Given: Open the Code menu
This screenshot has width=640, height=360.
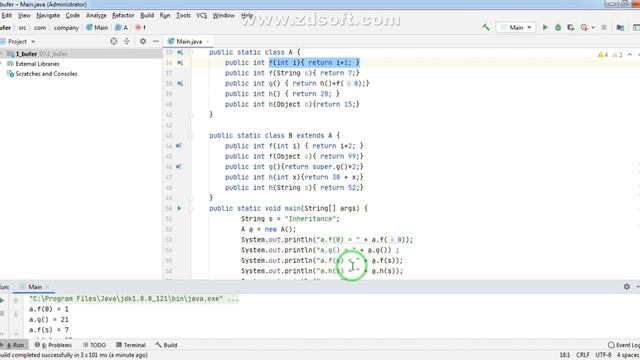Looking at the screenshot, I should [x=73, y=15].
